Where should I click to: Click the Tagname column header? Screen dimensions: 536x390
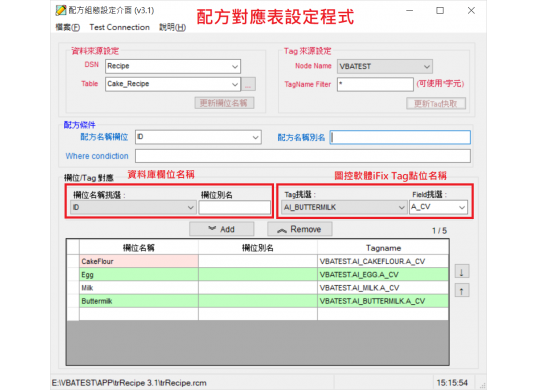point(383,248)
